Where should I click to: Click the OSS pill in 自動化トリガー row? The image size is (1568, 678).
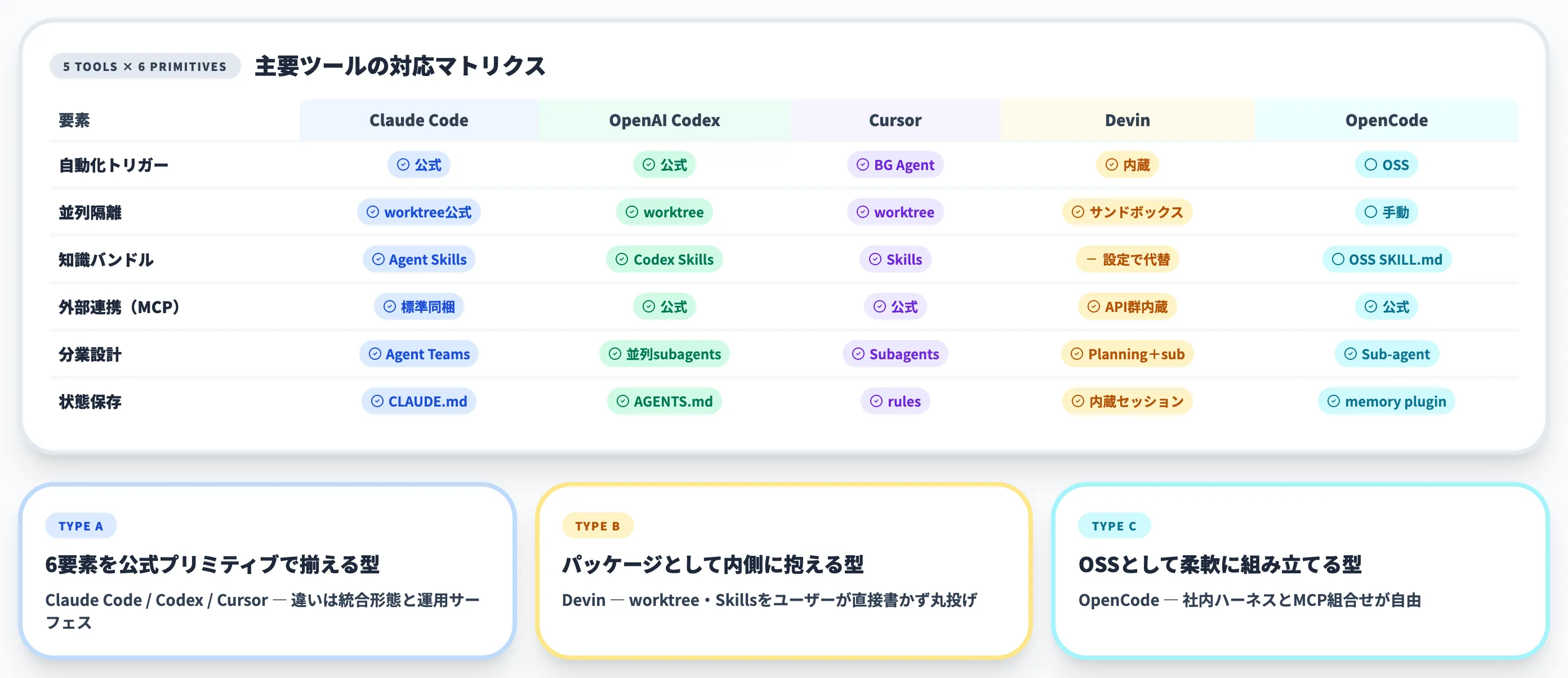pos(1386,165)
